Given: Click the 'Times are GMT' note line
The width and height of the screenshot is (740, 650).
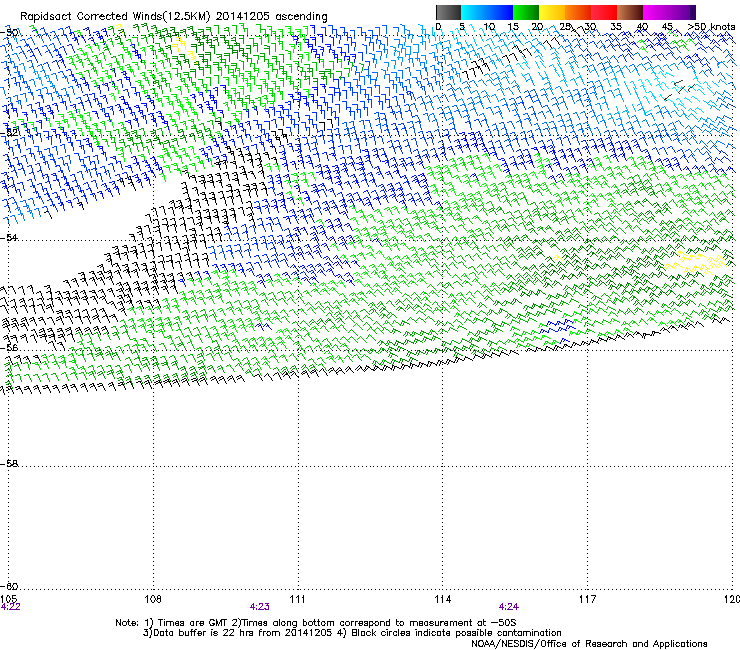Looking at the screenshot, I should (x=316, y=623).
